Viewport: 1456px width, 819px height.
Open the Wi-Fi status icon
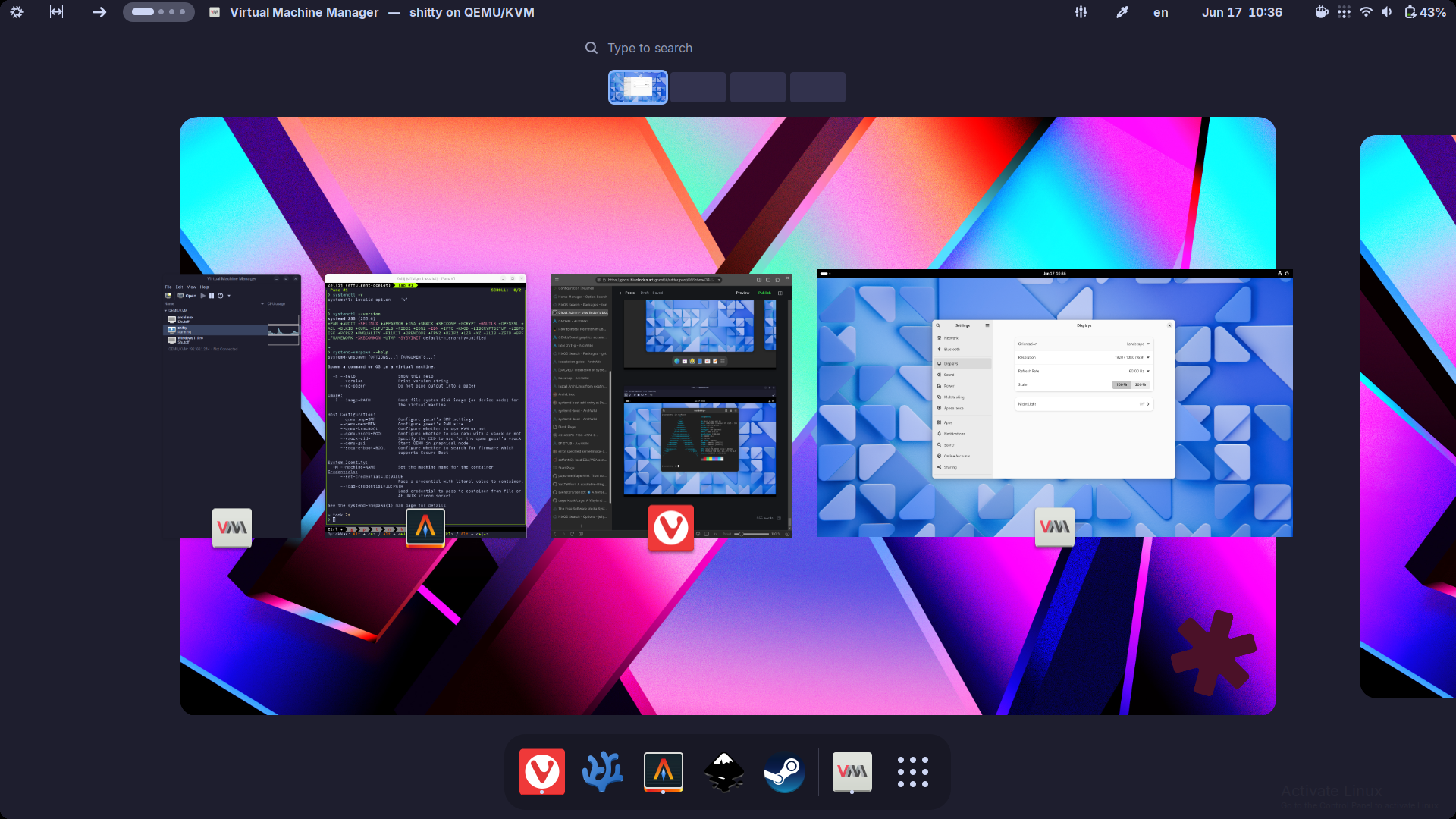point(1366,12)
